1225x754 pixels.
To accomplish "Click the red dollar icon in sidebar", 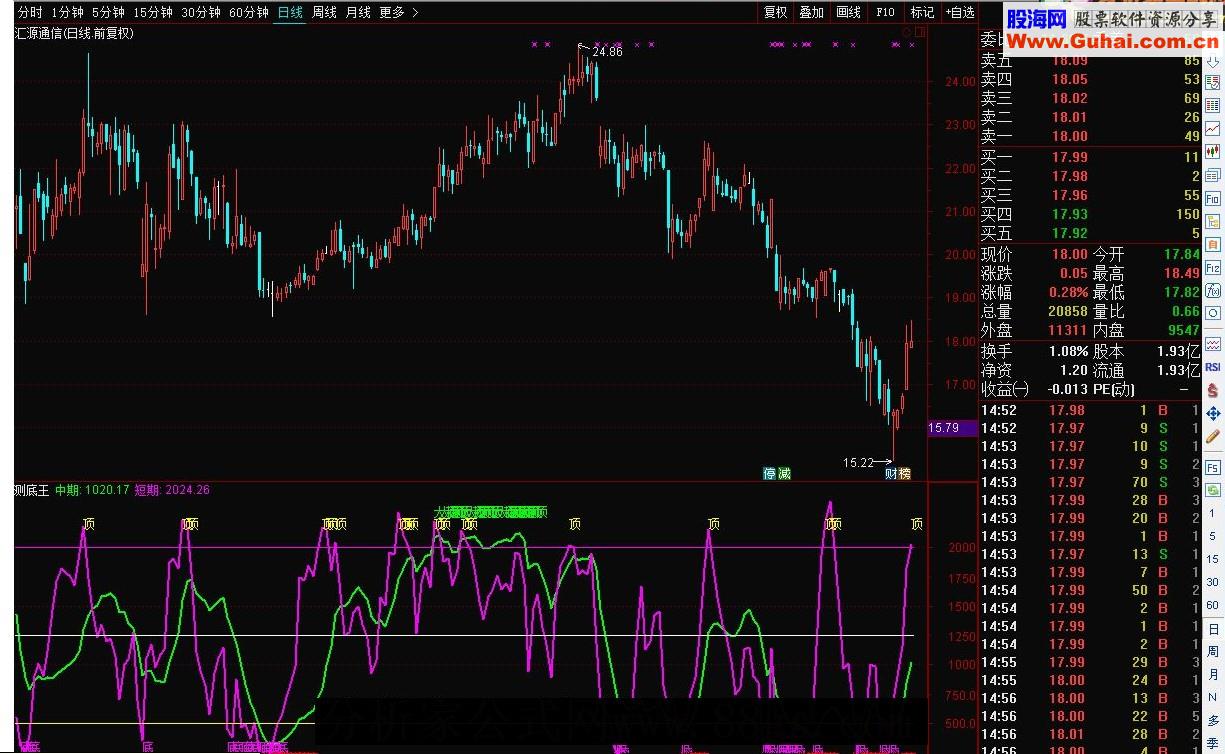I will tap(1212, 390).
